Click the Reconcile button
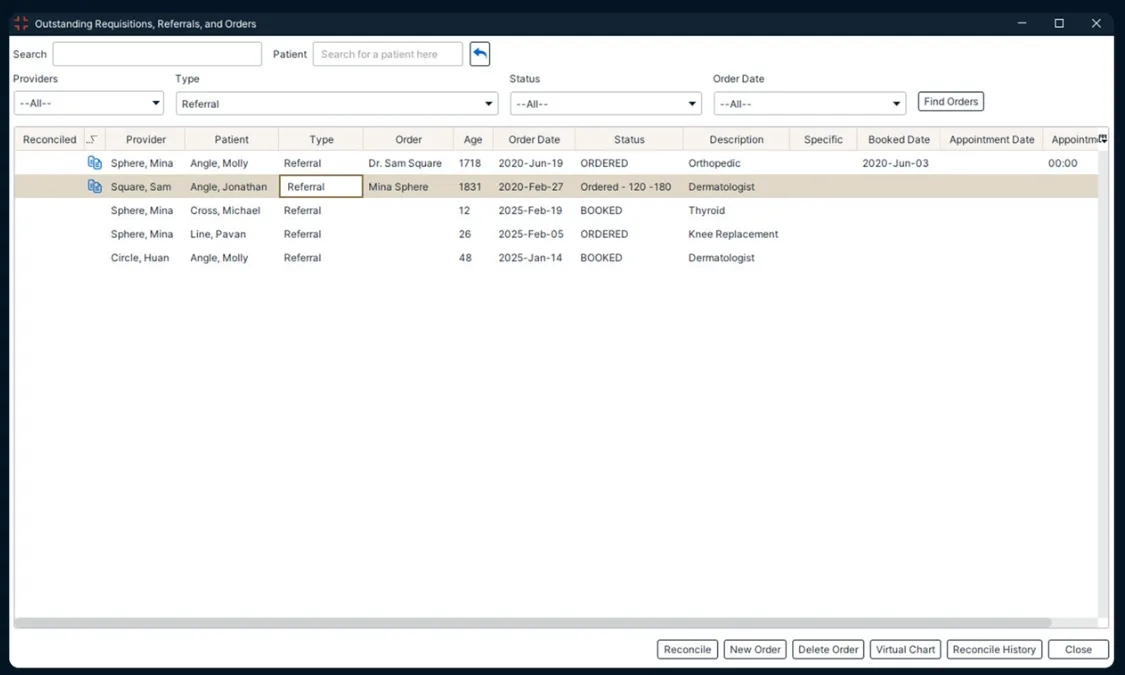 (x=687, y=649)
